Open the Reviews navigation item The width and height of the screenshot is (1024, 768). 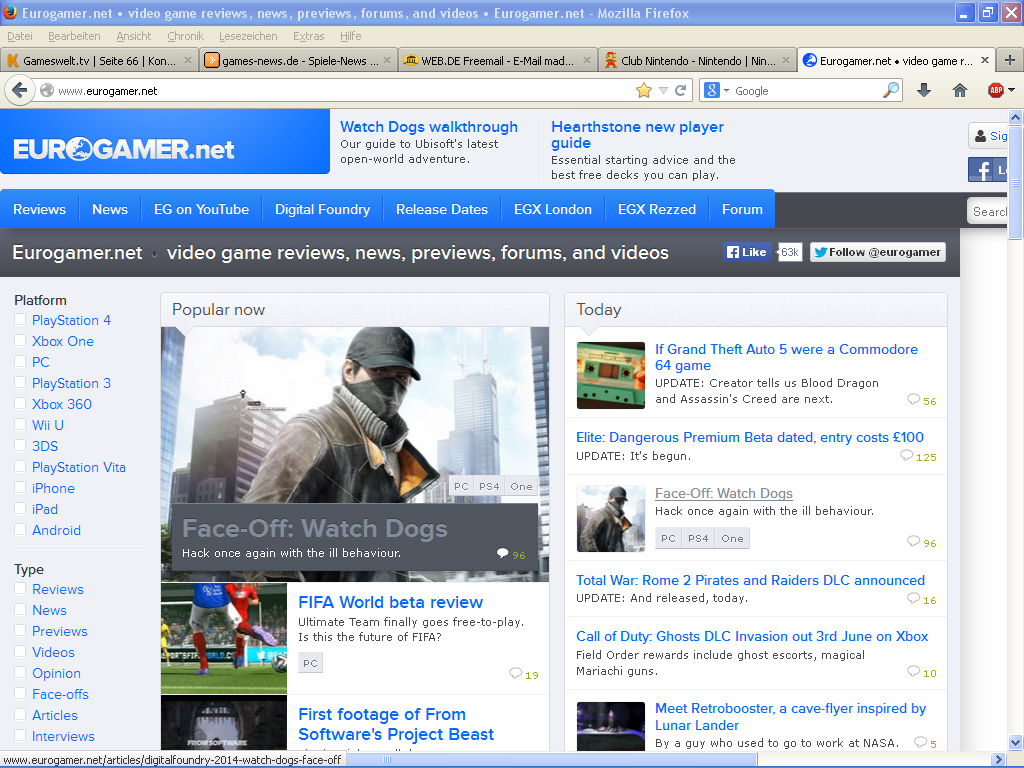[x=39, y=209]
